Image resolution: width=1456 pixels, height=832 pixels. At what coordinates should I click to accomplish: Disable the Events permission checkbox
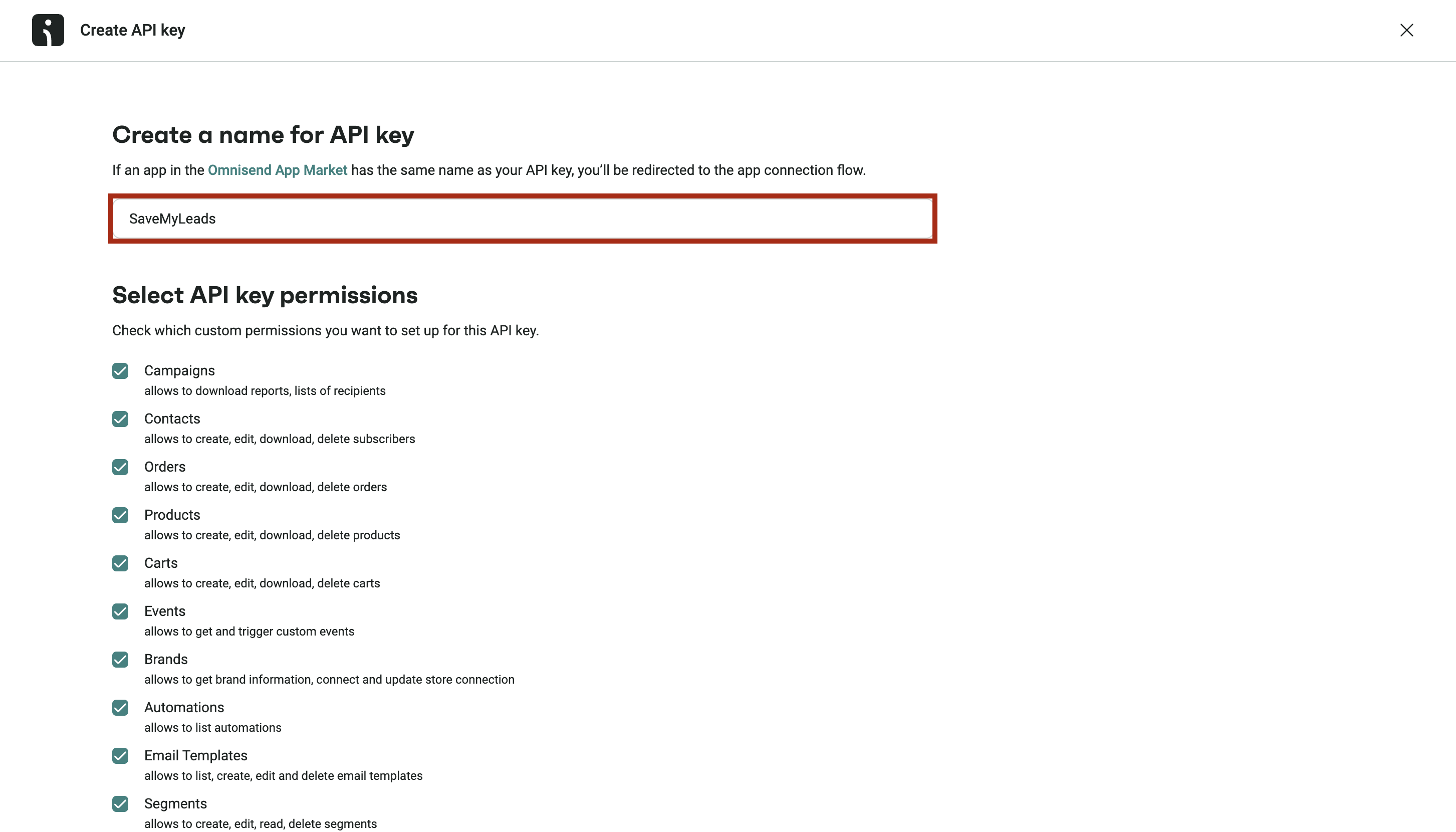[121, 611]
